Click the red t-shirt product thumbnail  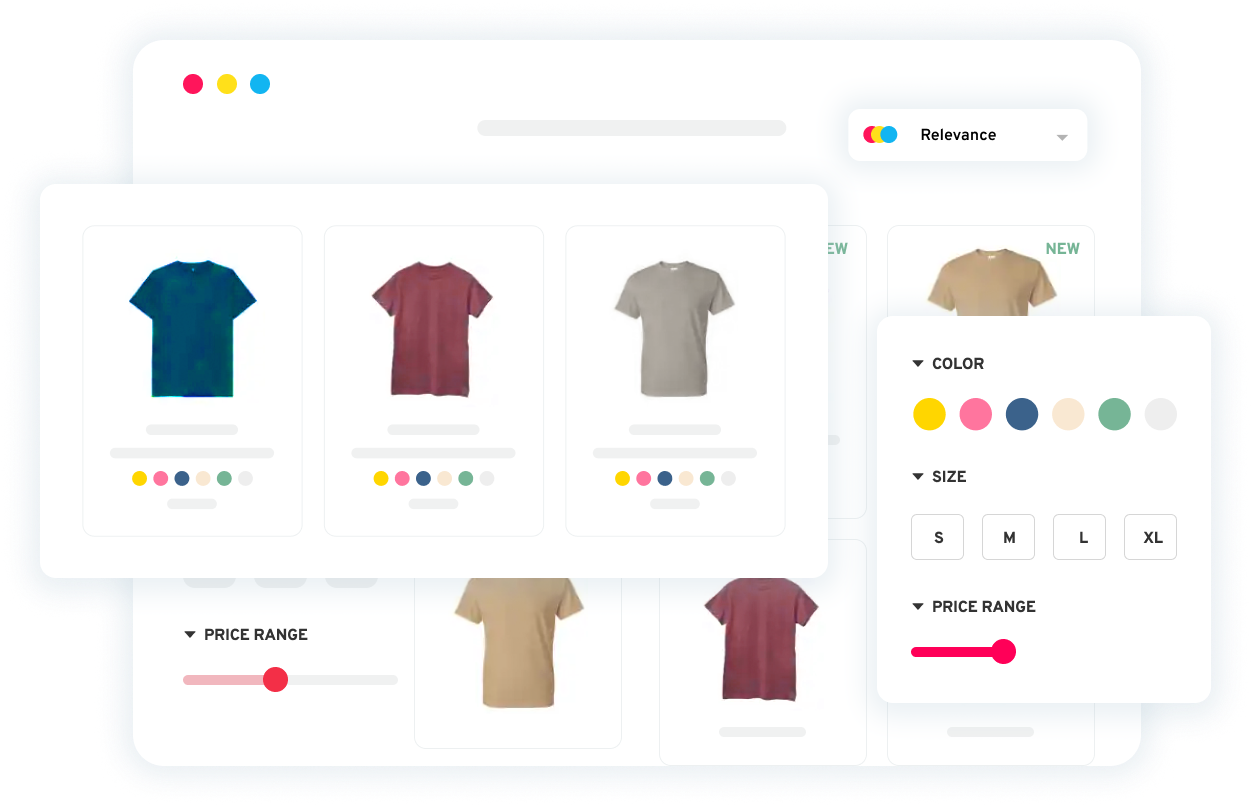pos(433,330)
